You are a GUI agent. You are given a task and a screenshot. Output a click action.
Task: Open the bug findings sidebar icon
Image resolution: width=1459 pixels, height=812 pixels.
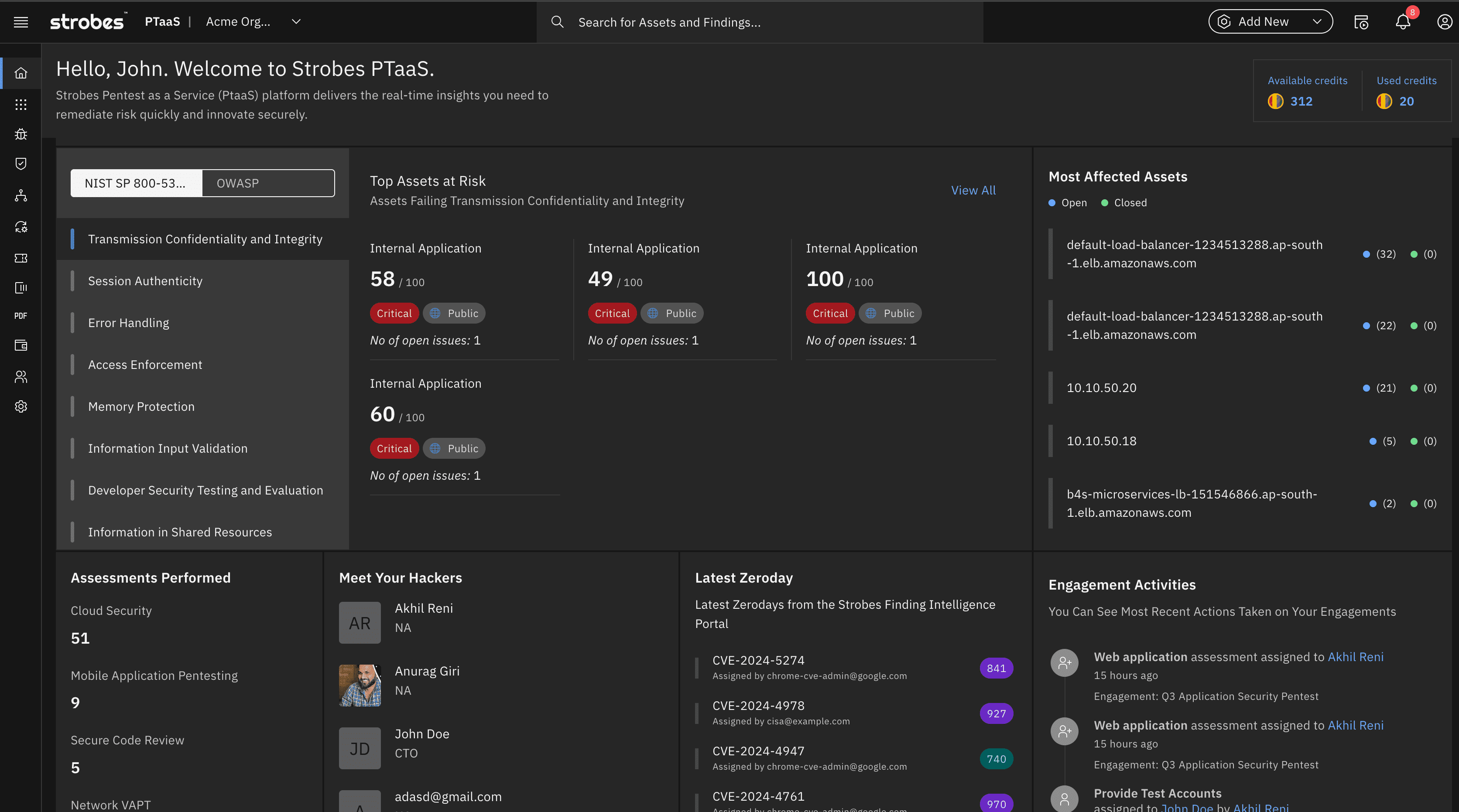point(21,134)
